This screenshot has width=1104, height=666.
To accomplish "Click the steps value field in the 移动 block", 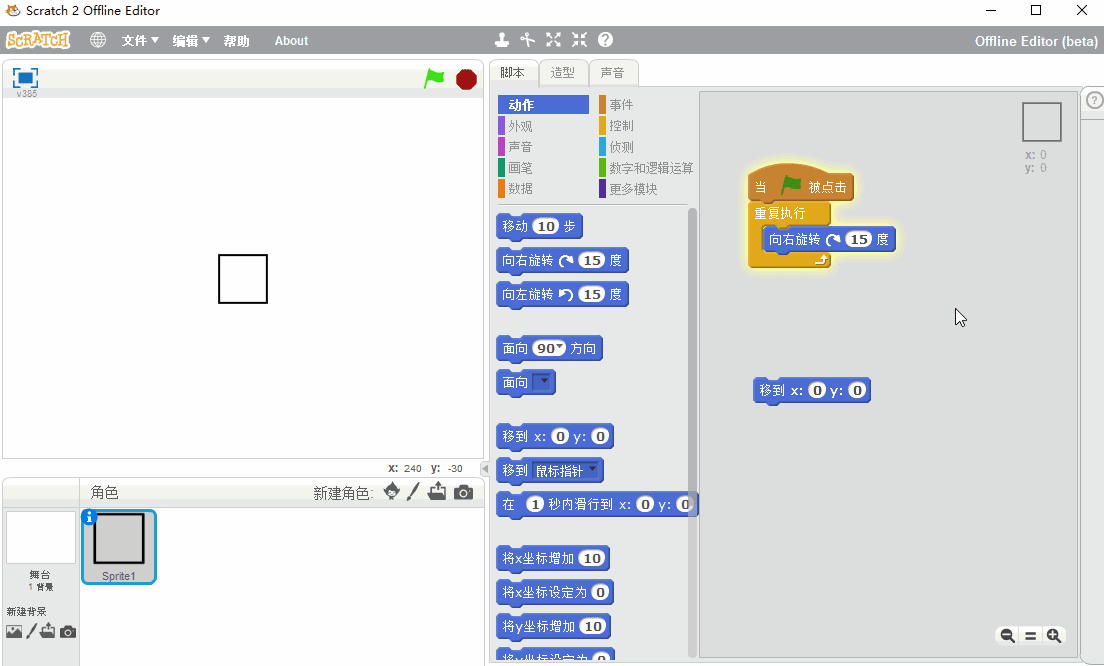I will [x=545, y=226].
